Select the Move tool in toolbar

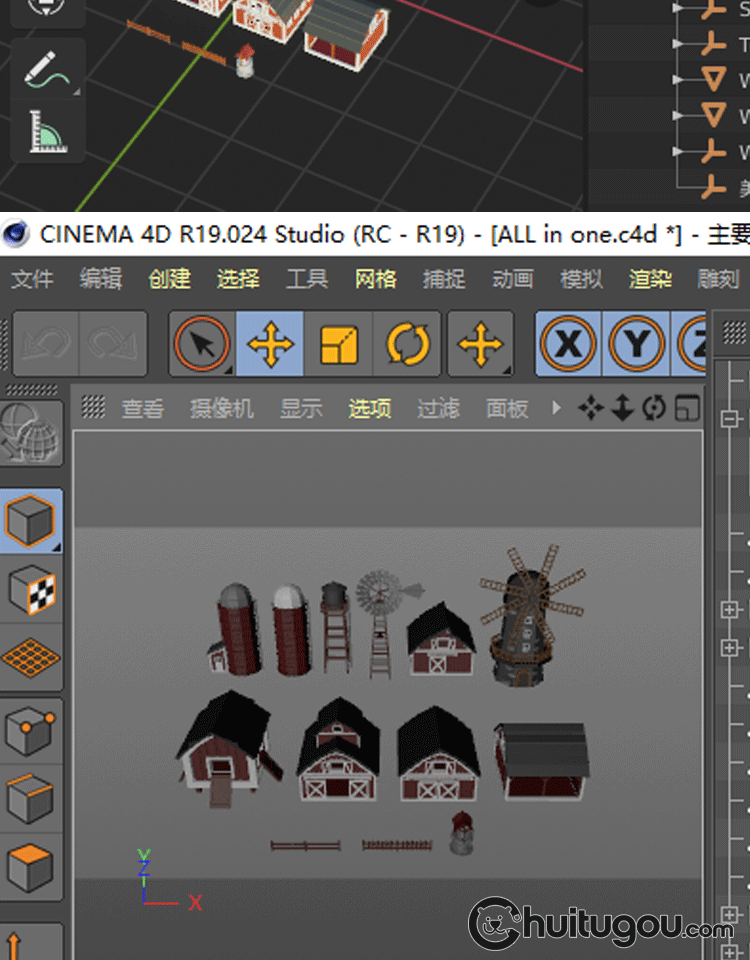pyautogui.click(x=270, y=345)
